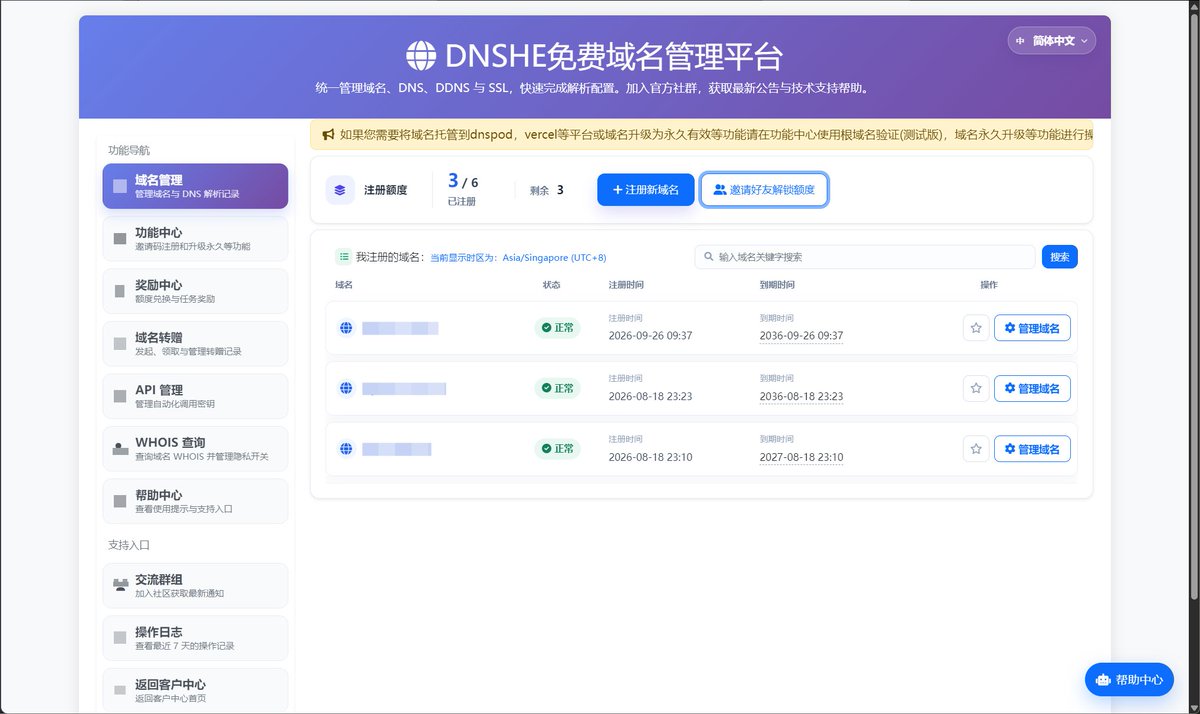The image size is (1200, 714).
Task: Select 域名管理 in the sidebar
Action: pos(195,186)
